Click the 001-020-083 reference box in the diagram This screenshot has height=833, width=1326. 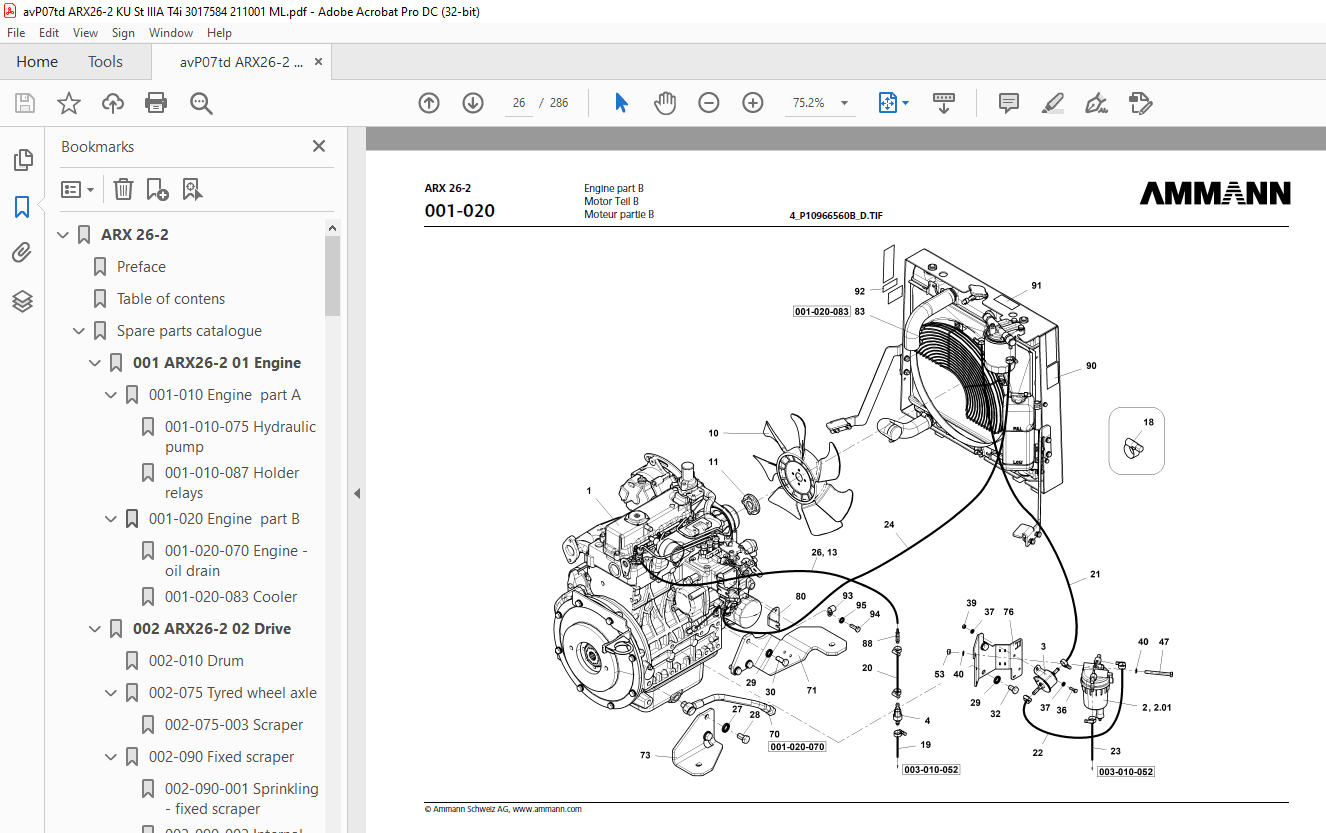[822, 312]
